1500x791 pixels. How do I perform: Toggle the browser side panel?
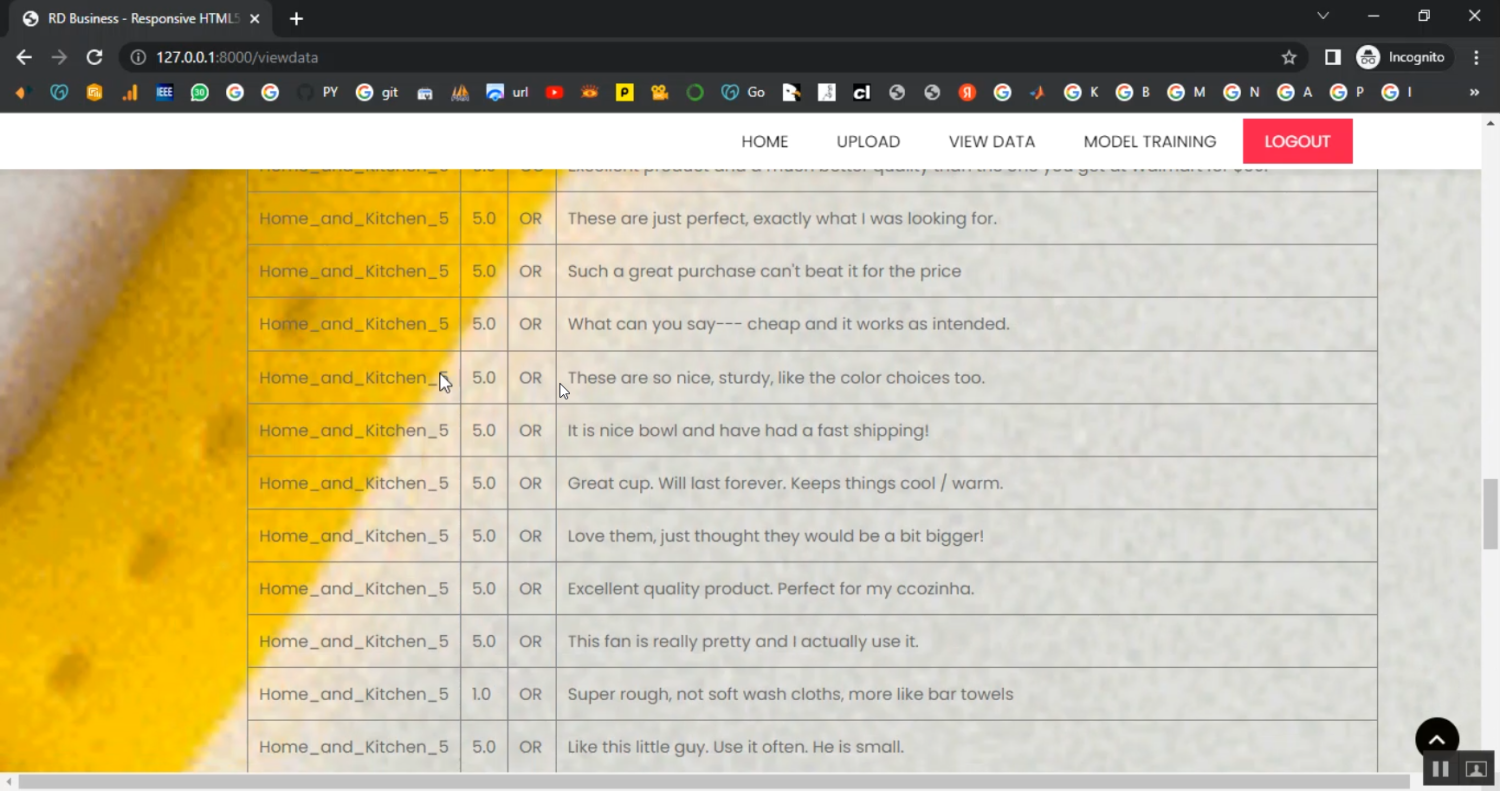pos(1332,58)
